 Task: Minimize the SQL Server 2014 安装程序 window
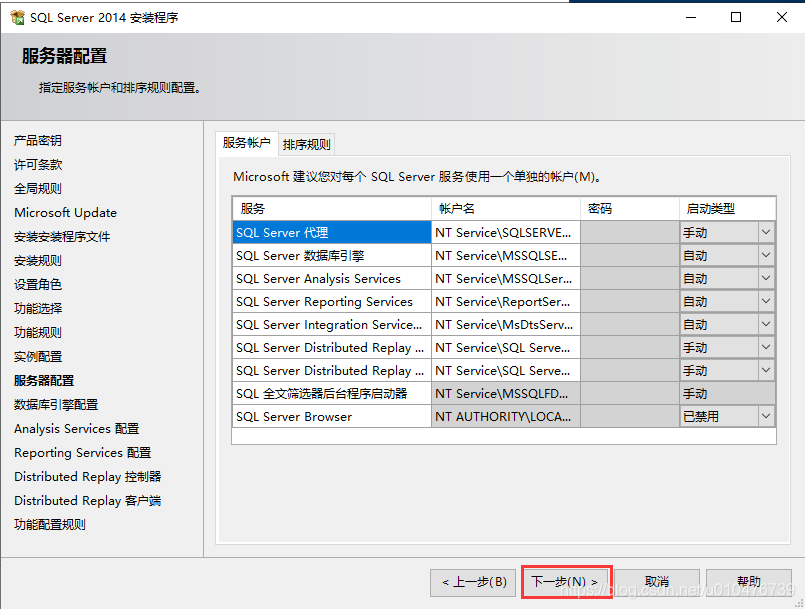coord(691,17)
